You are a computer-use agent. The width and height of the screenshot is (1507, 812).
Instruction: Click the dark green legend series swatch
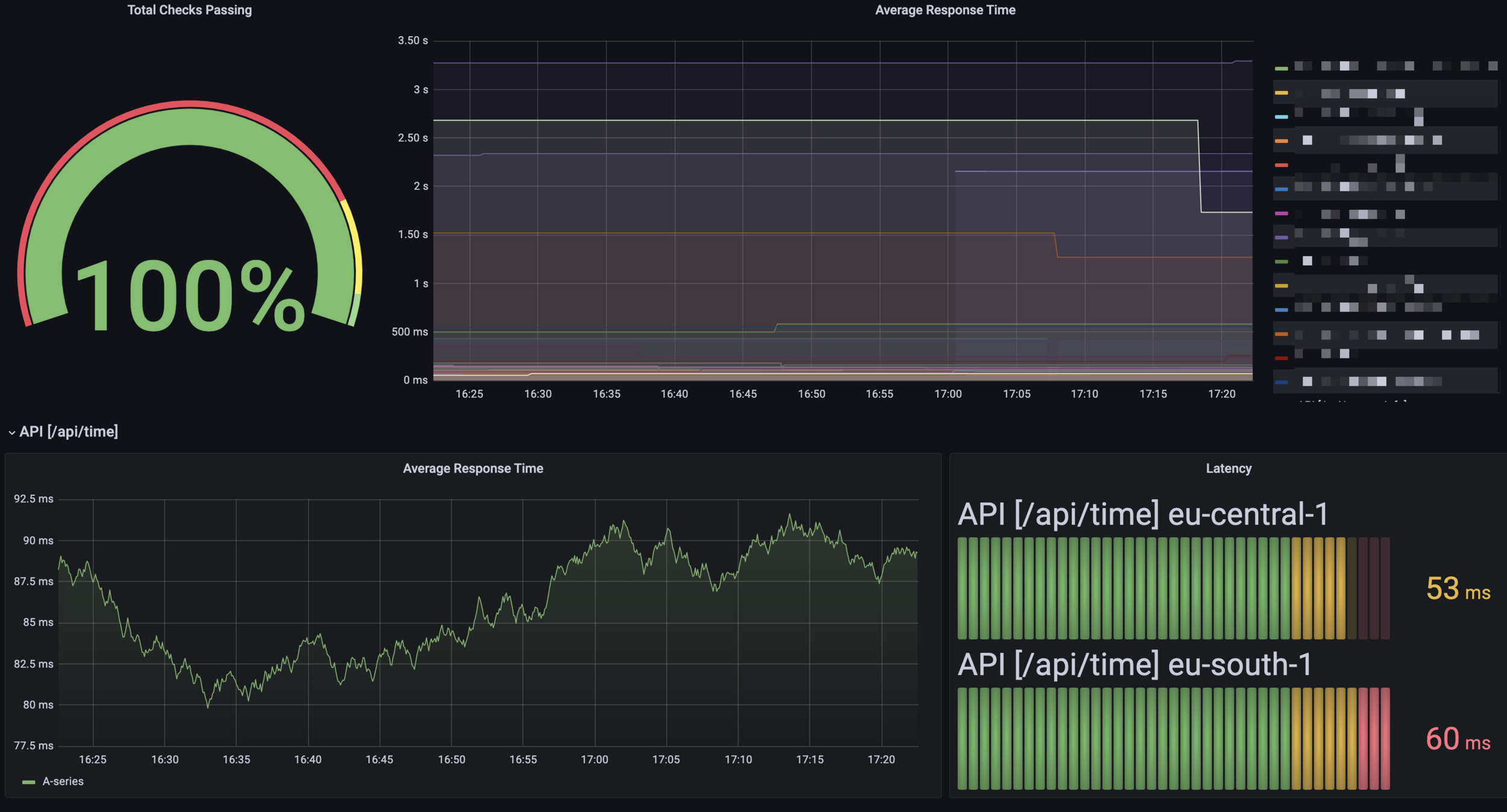[1281, 262]
